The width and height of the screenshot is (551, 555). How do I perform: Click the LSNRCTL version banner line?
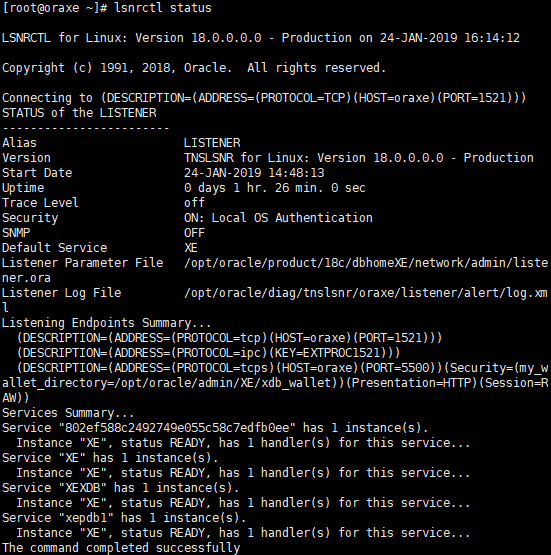click(x=261, y=38)
